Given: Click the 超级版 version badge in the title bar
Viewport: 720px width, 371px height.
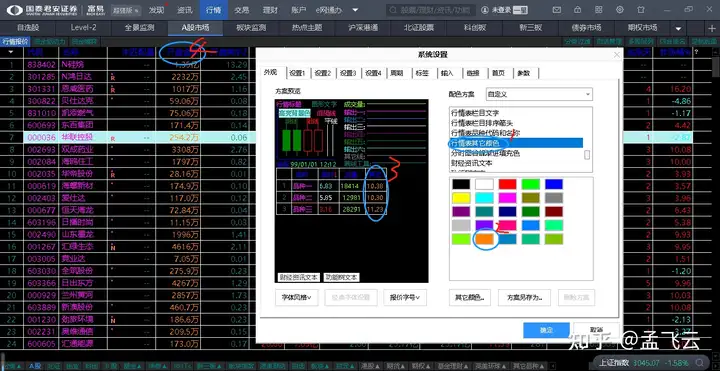Looking at the screenshot, I should 126,10.
